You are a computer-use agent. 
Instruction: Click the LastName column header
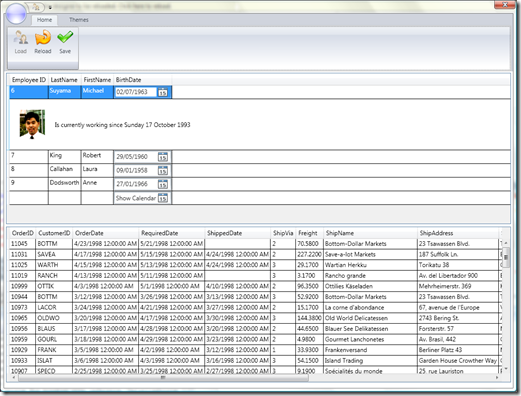[x=64, y=80]
